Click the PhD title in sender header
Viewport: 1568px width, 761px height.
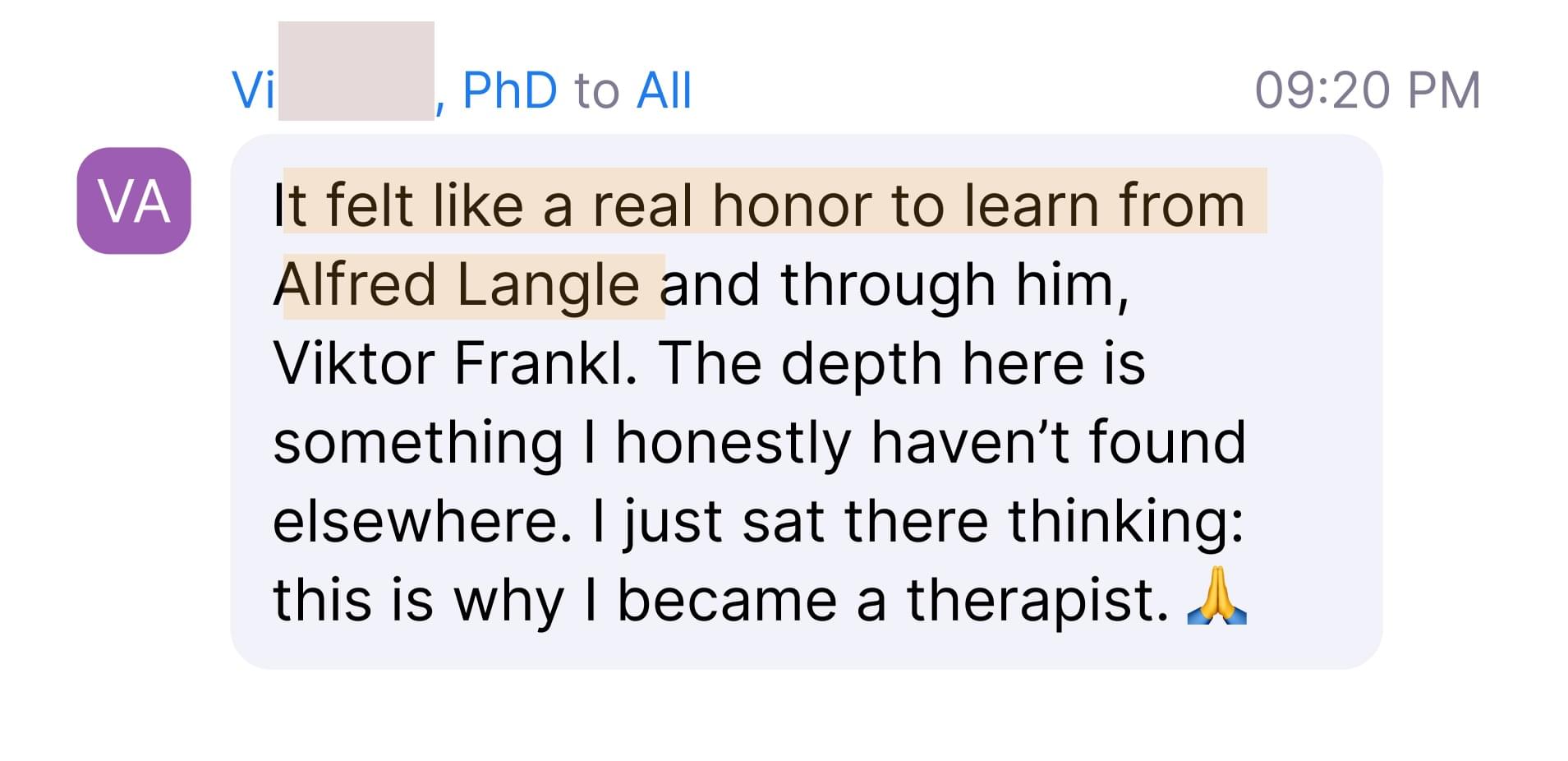[x=510, y=90]
